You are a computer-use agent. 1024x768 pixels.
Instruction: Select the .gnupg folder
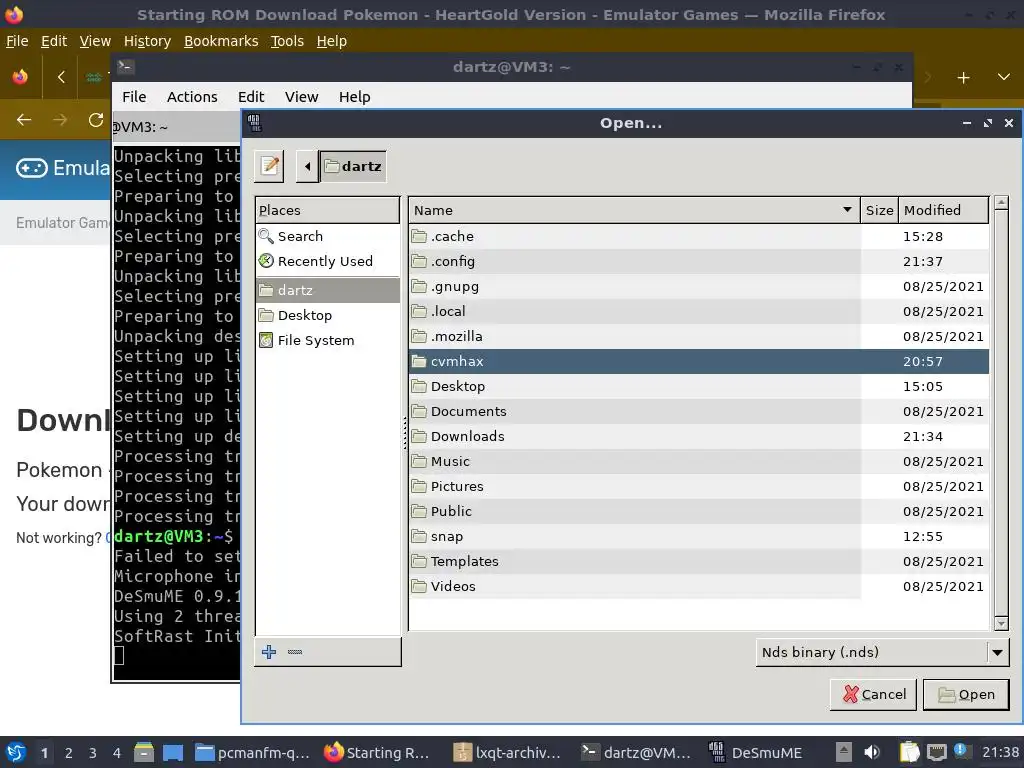699,287
